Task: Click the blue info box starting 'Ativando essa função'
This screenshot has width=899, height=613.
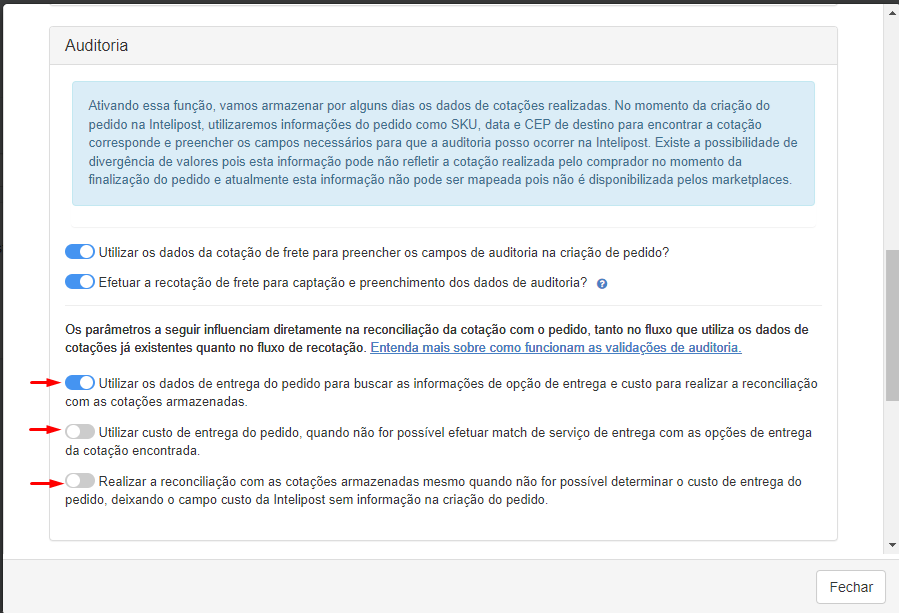Action: (x=443, y=143)
